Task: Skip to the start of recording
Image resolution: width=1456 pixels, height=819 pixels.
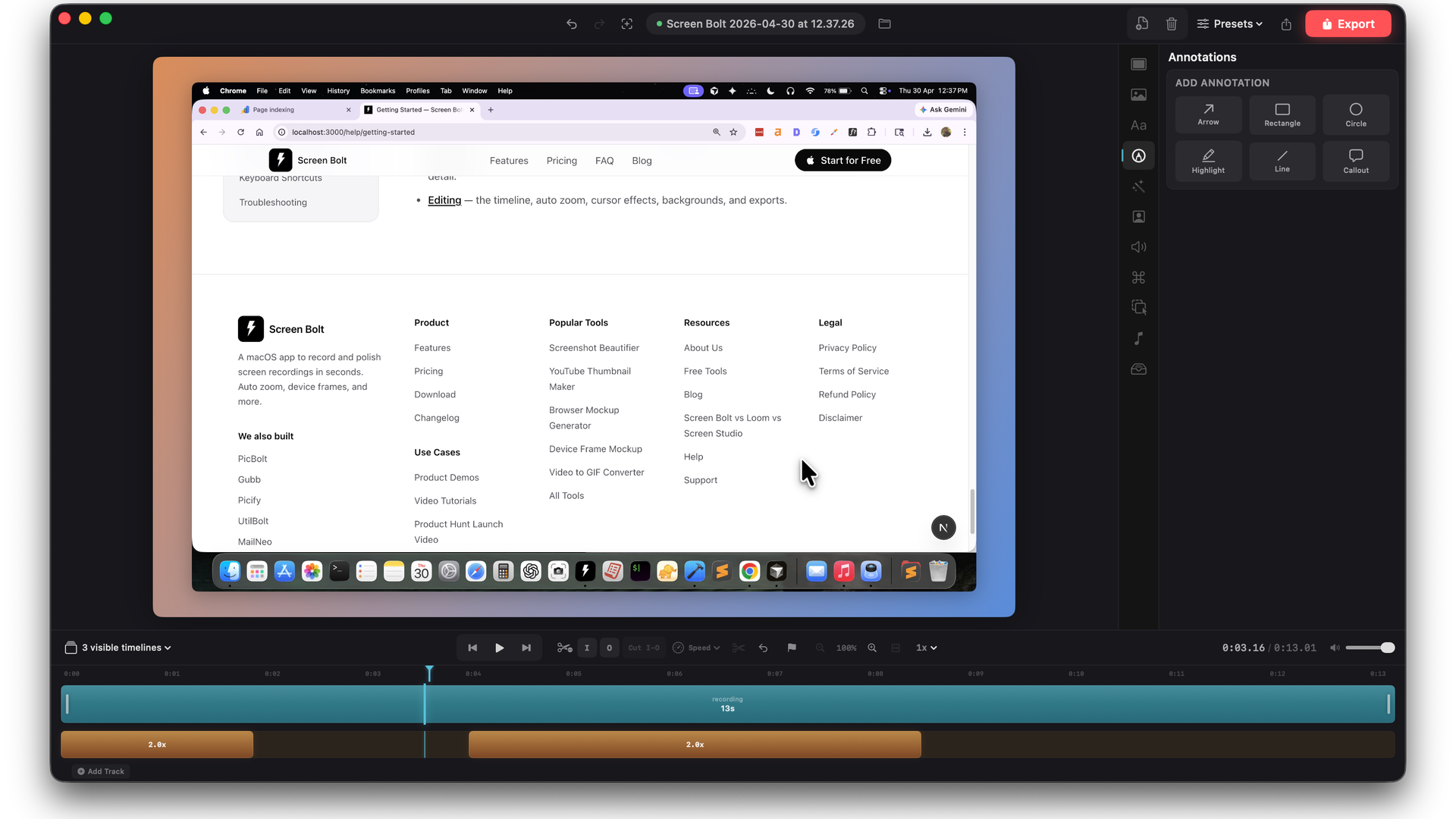Action: pos(472,648)
